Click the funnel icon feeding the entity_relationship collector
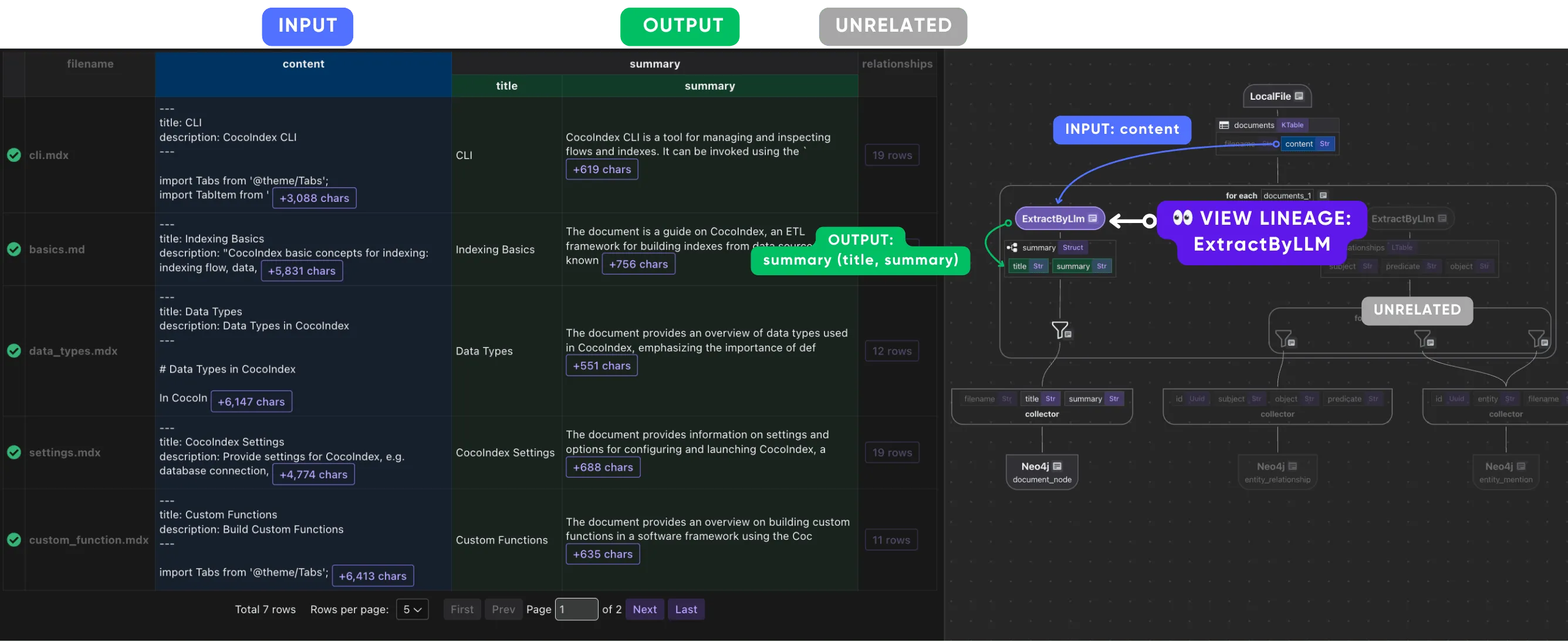 [1285, 339]
